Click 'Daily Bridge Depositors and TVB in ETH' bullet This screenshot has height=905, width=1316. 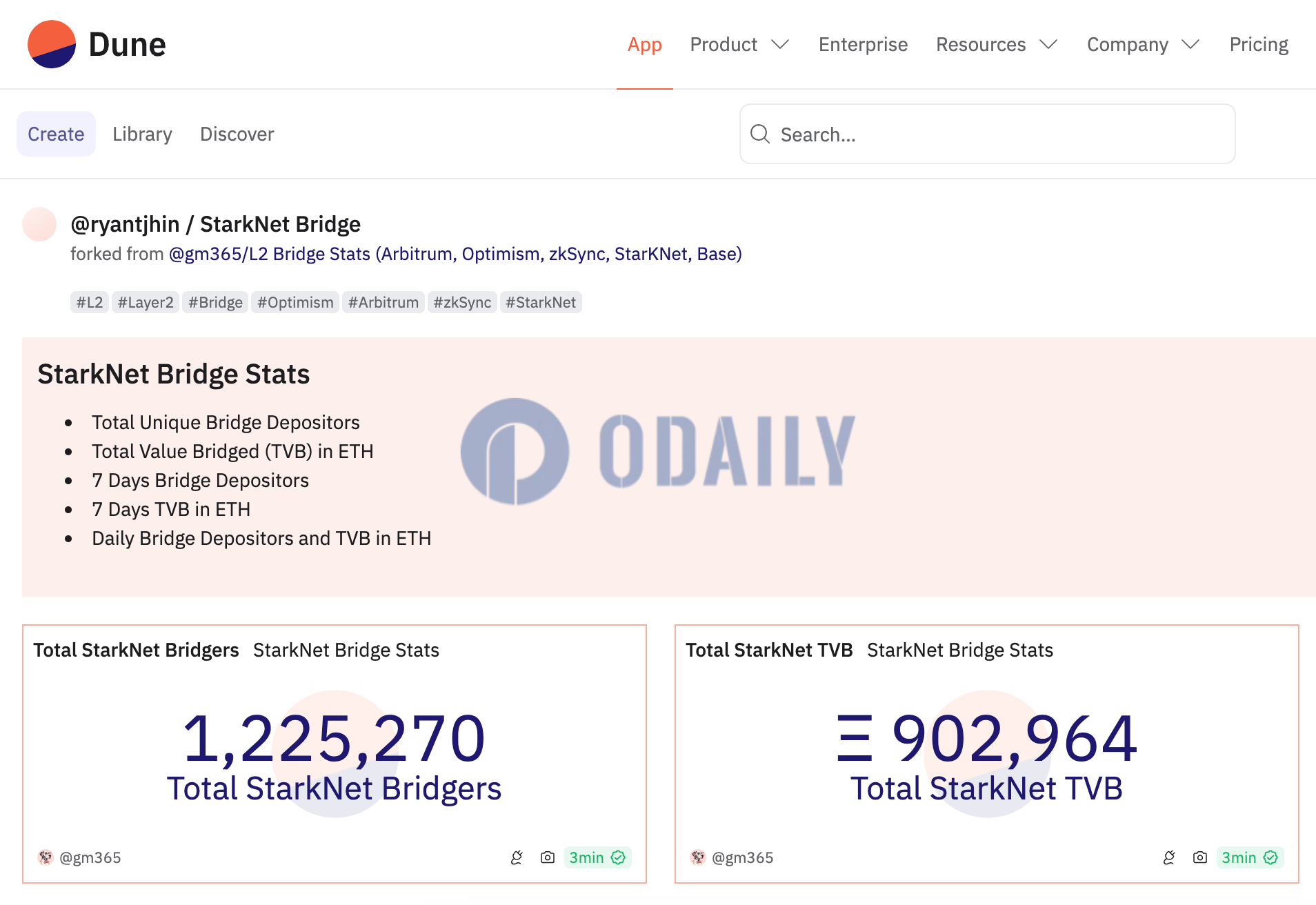261,538
